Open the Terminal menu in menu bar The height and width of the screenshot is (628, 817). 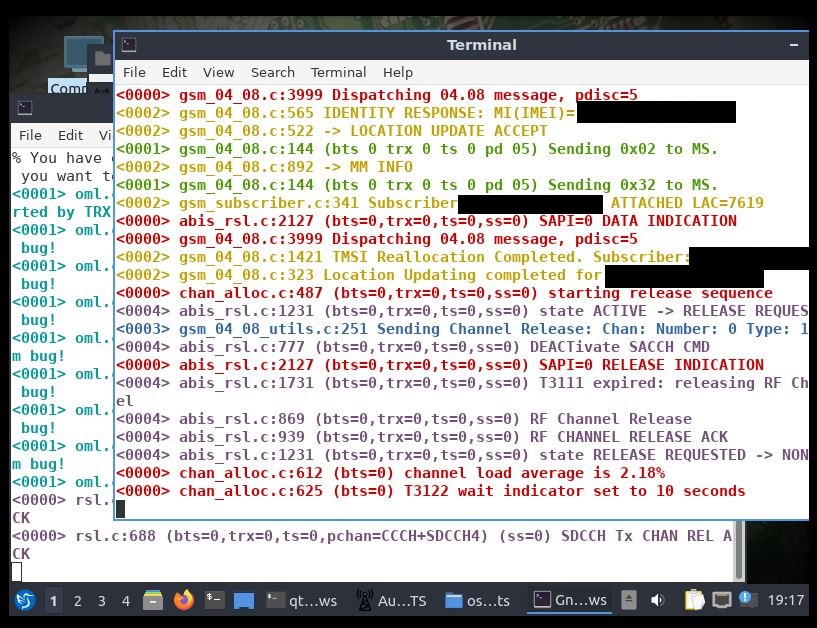[338, 72]
